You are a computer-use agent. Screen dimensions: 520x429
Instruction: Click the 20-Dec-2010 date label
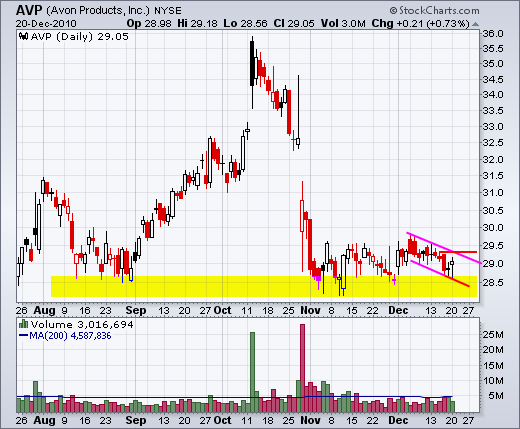point(46,24)
